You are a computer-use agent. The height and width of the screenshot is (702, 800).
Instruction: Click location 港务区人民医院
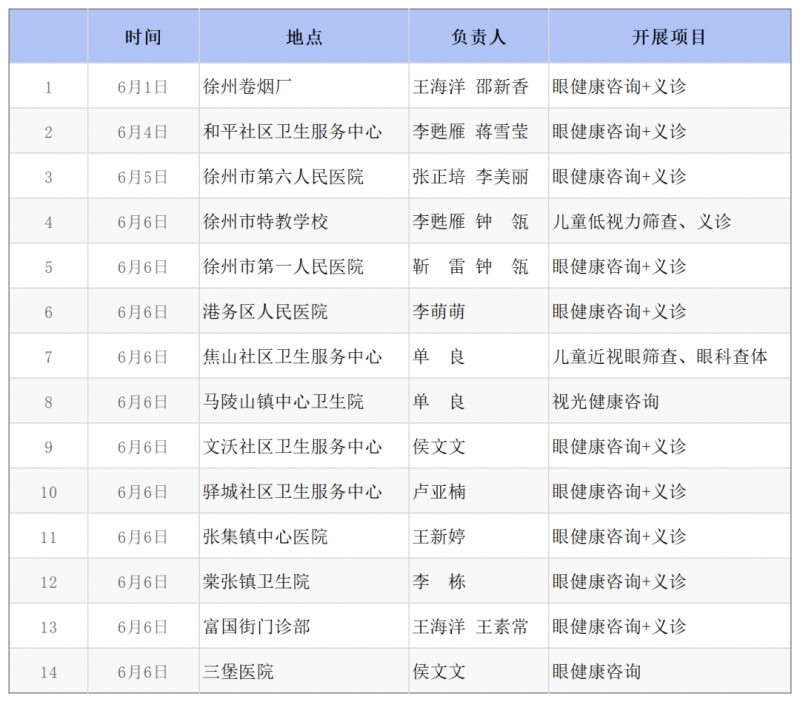click(265, 311)
